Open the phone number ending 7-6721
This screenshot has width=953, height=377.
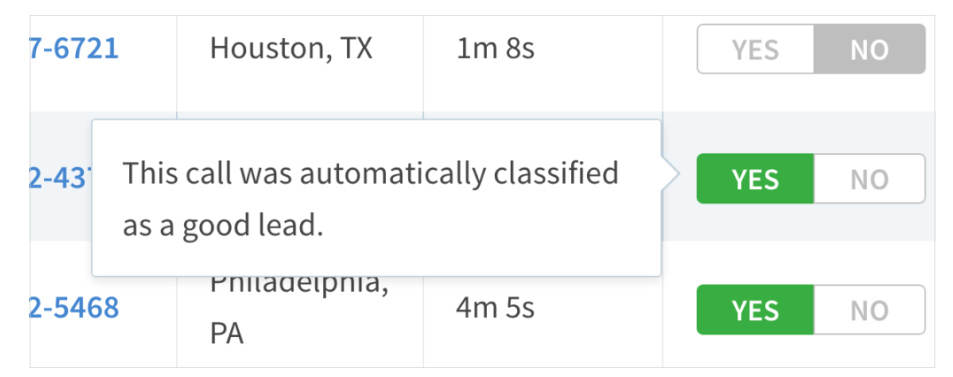click(74, 49)
